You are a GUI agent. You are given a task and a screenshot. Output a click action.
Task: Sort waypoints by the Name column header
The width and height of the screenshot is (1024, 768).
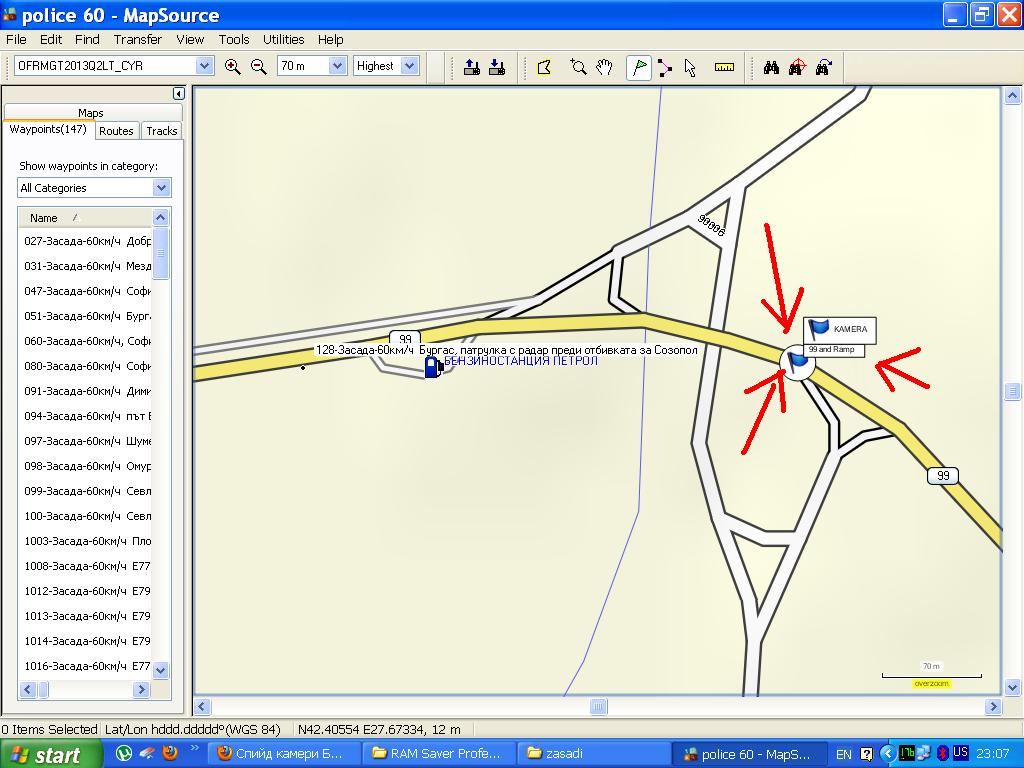point(85,217)
